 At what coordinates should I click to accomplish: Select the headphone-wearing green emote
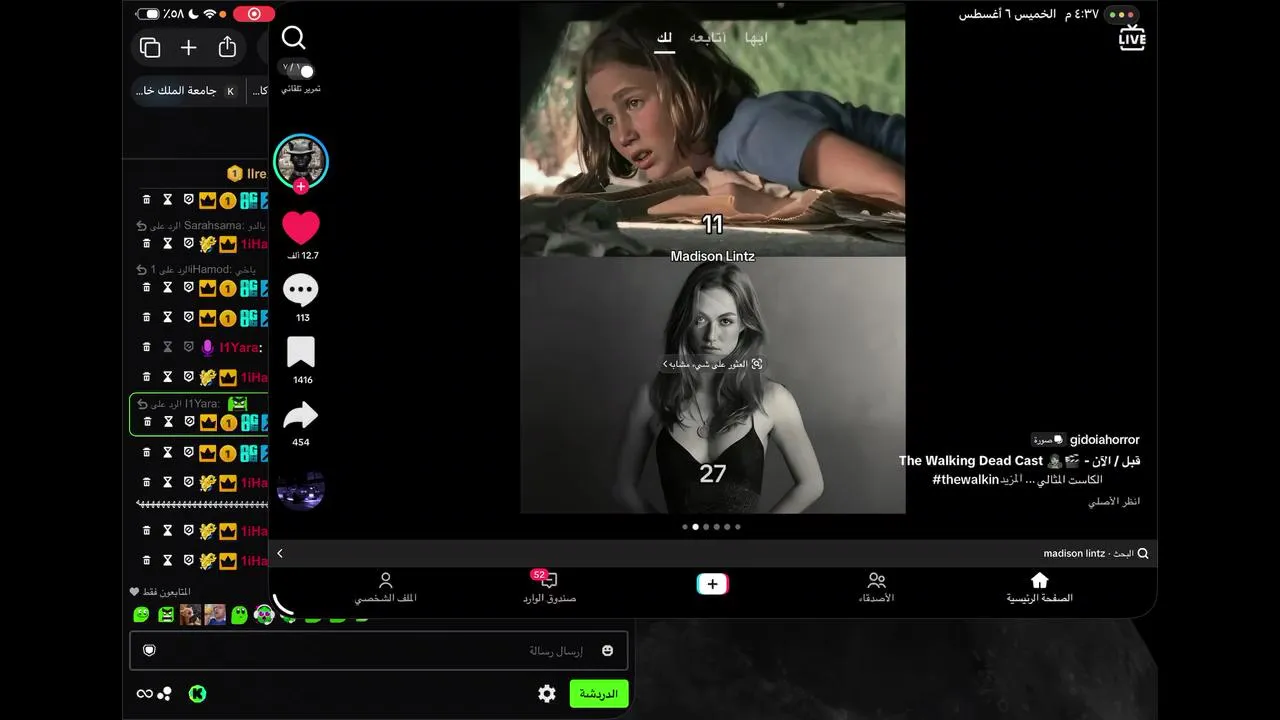coord(263,614)
